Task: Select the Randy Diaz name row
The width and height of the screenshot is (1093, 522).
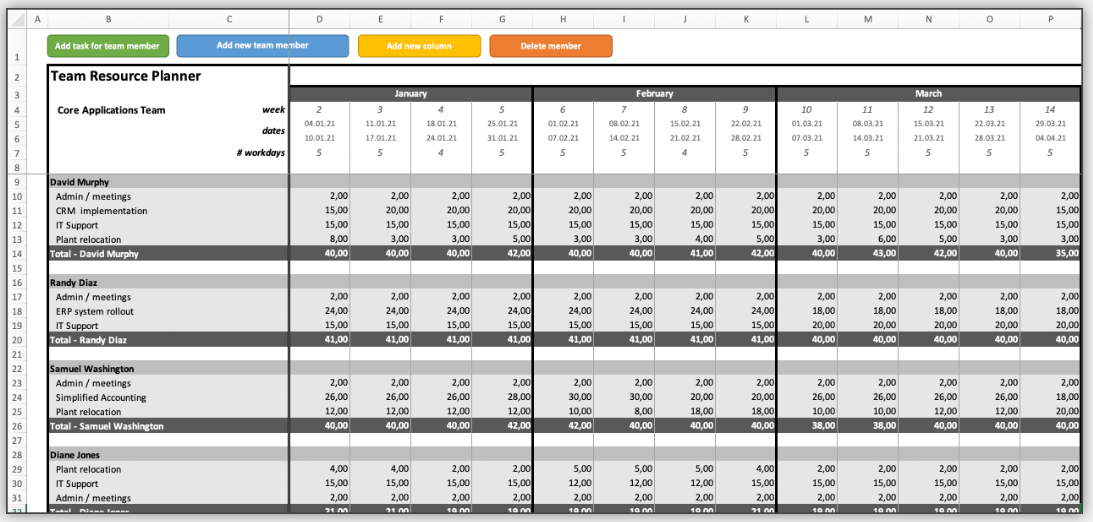Action: pos(564,282)
